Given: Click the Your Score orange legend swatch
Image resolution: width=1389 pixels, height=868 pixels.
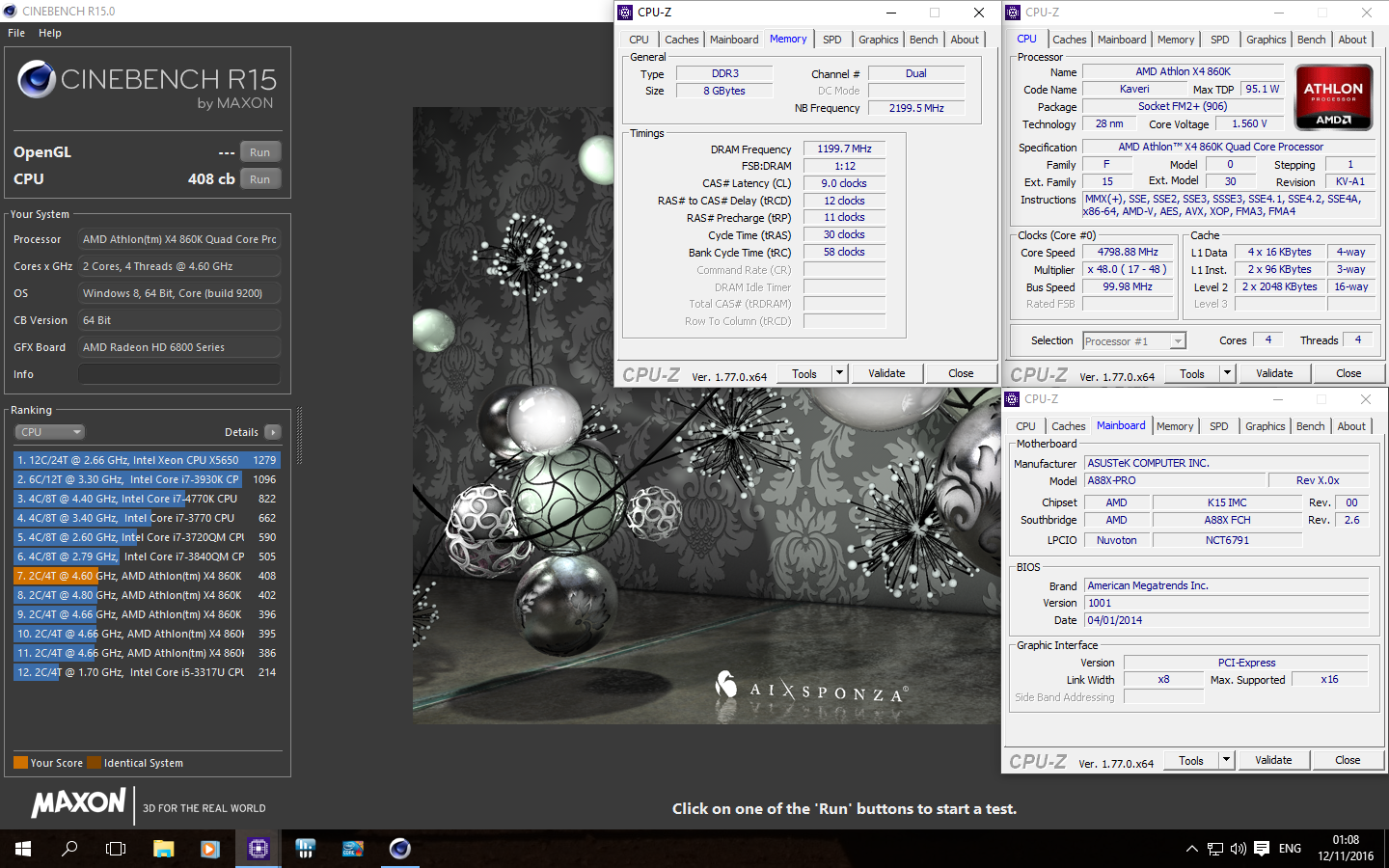Looking at the screenshot, I should [x=20, y=763].
